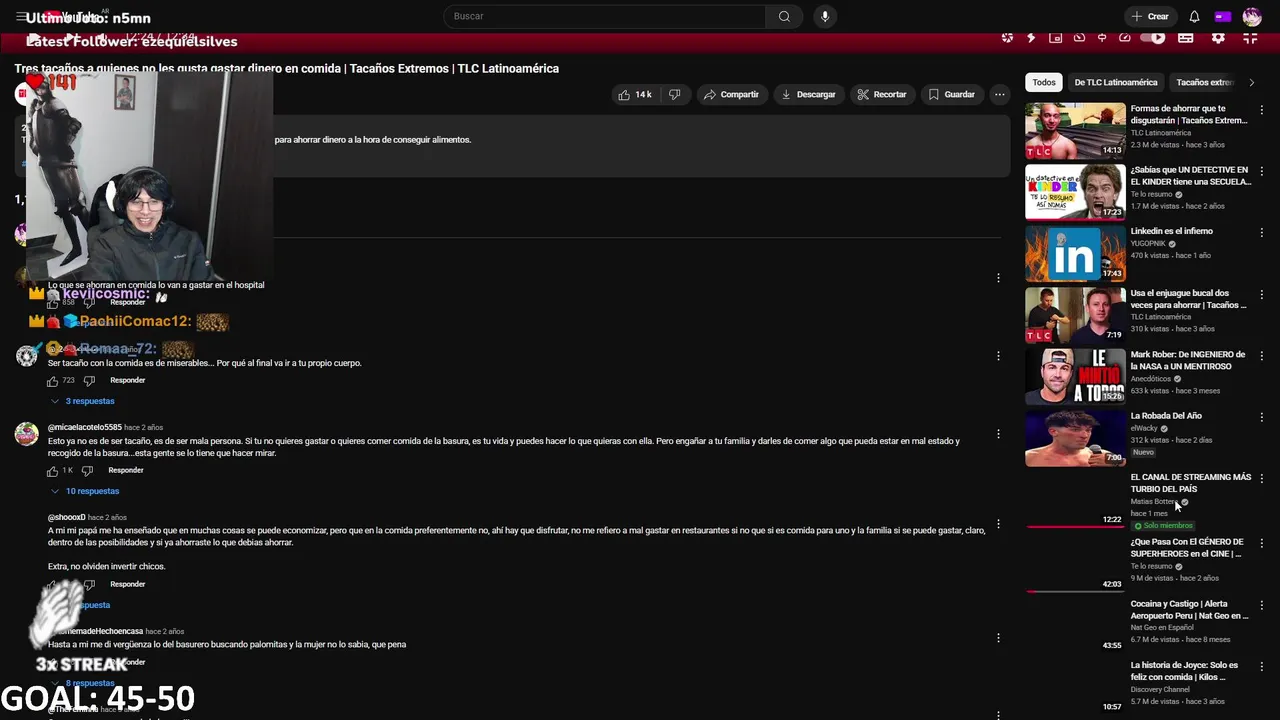Open YUGOPNIK channel link
The image size is (1280, 720).
[1148, 243]
